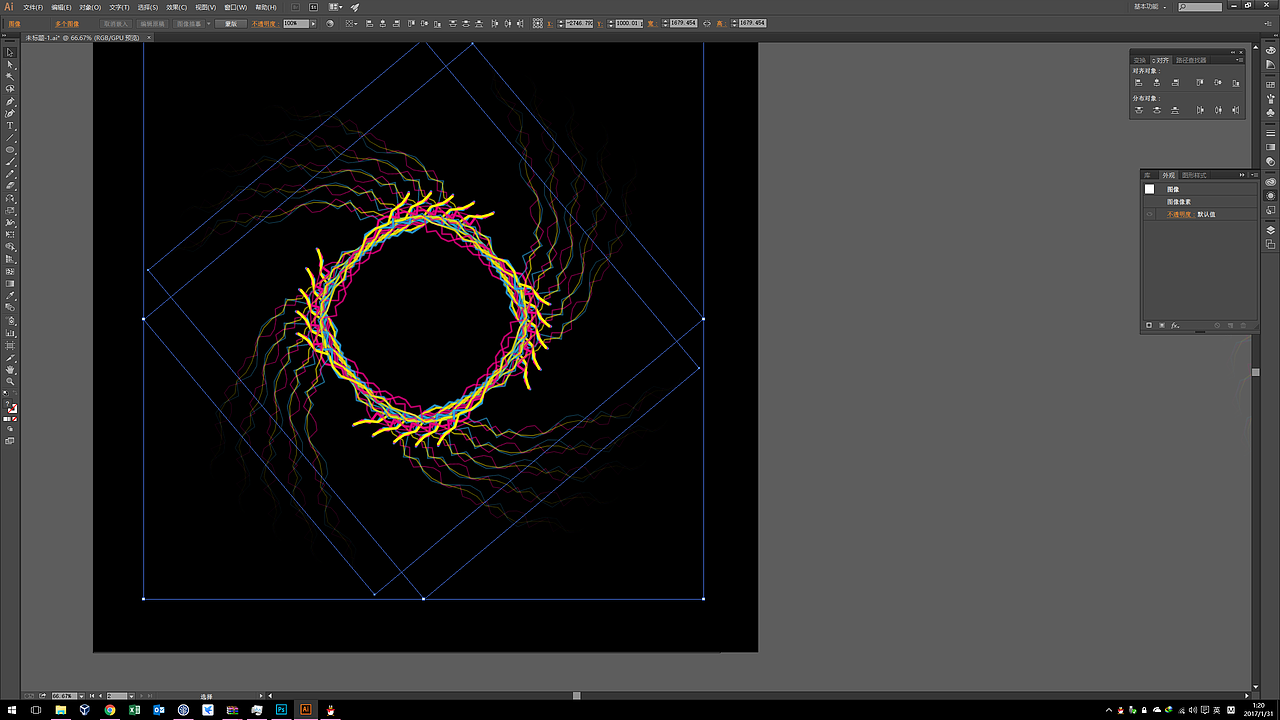Toggle visibility eye of the opacity row
The width and height of the screenshot is (1280, 720).
click(1149, 214)
